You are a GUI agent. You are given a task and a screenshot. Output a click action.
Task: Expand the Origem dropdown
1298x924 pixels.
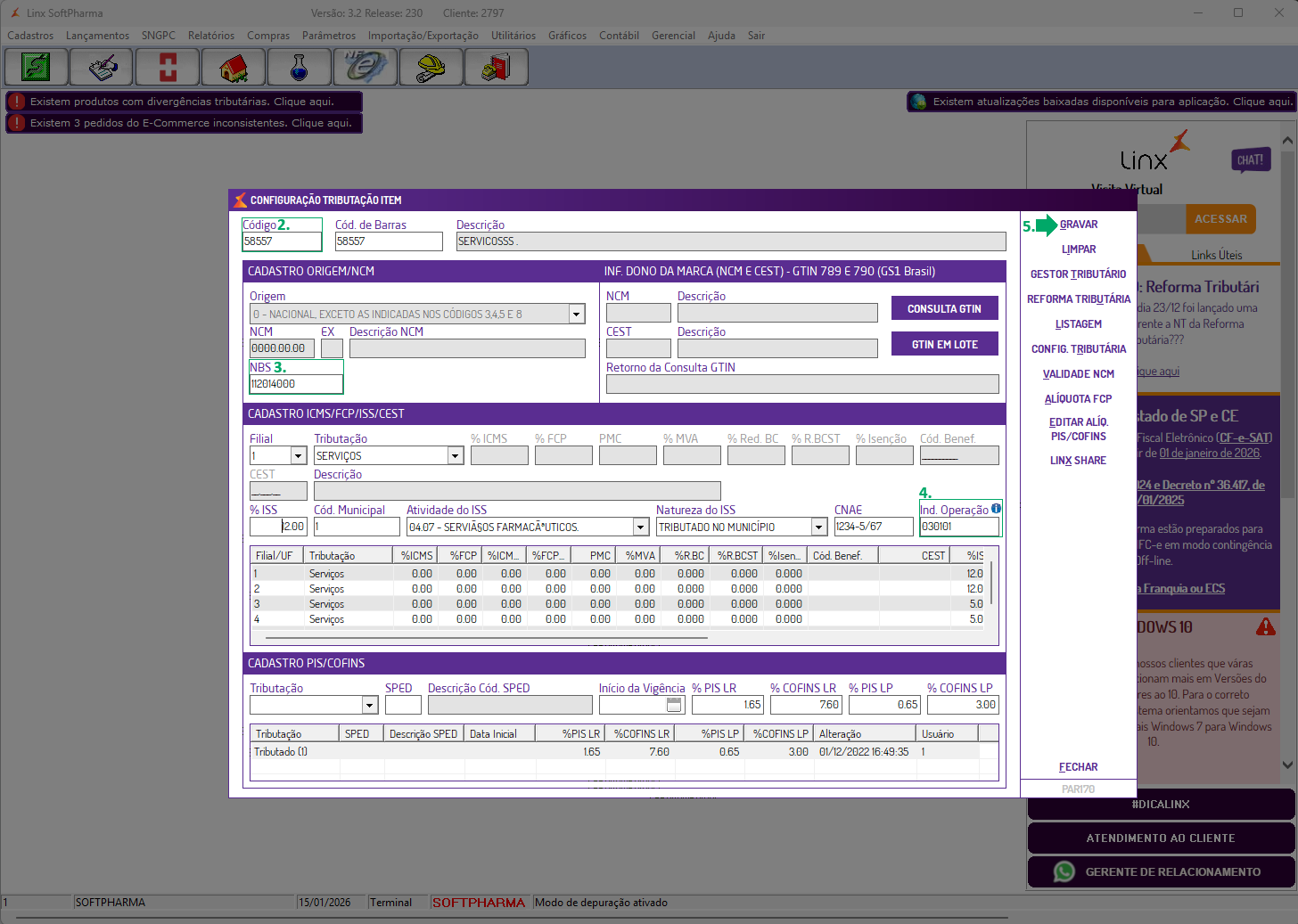point(577,314)
